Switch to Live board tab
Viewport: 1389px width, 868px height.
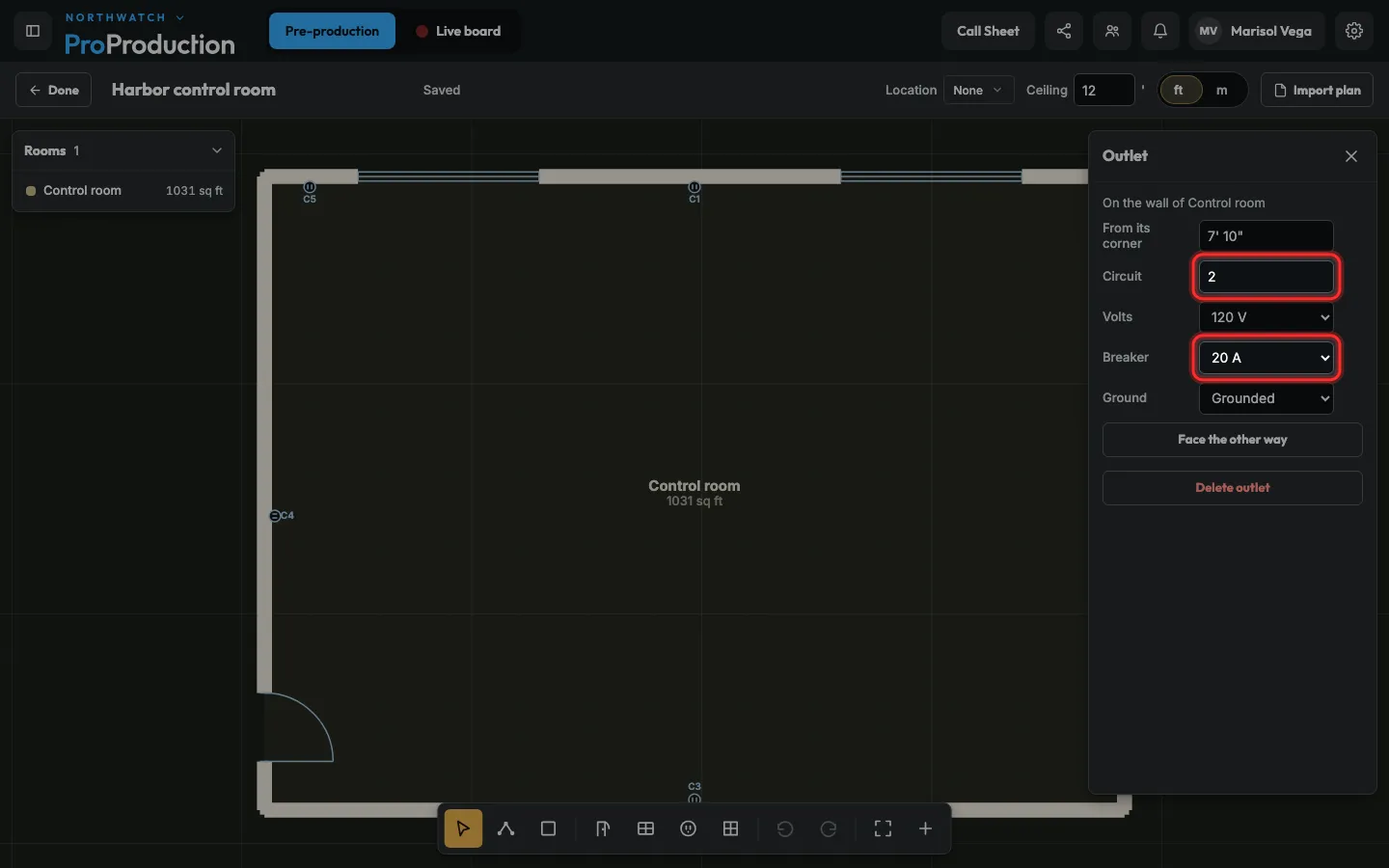click(458, 31)
